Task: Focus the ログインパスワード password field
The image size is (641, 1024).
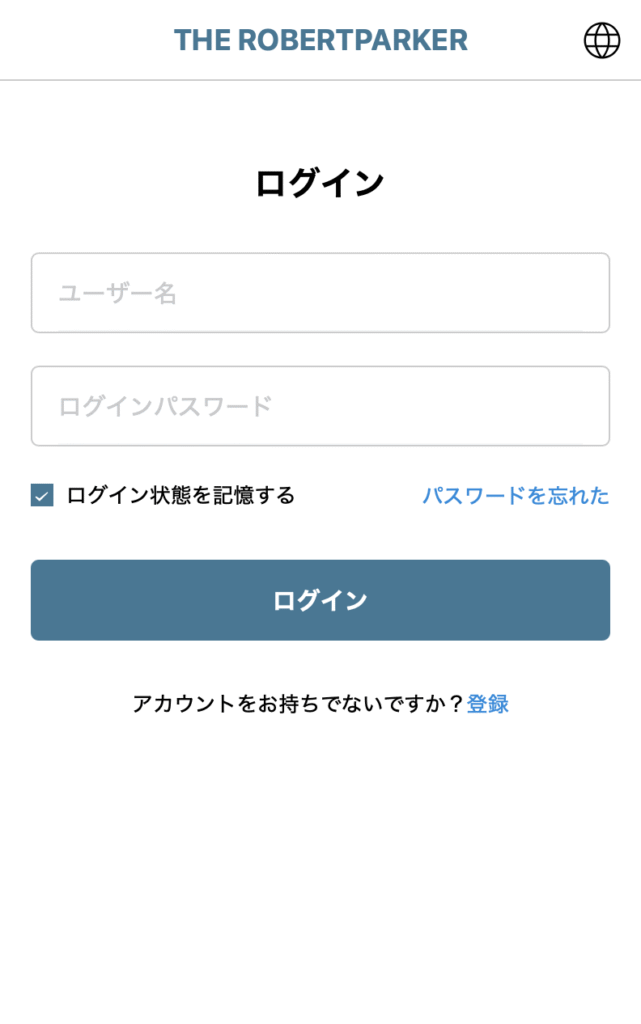Action: pos(320,406)
